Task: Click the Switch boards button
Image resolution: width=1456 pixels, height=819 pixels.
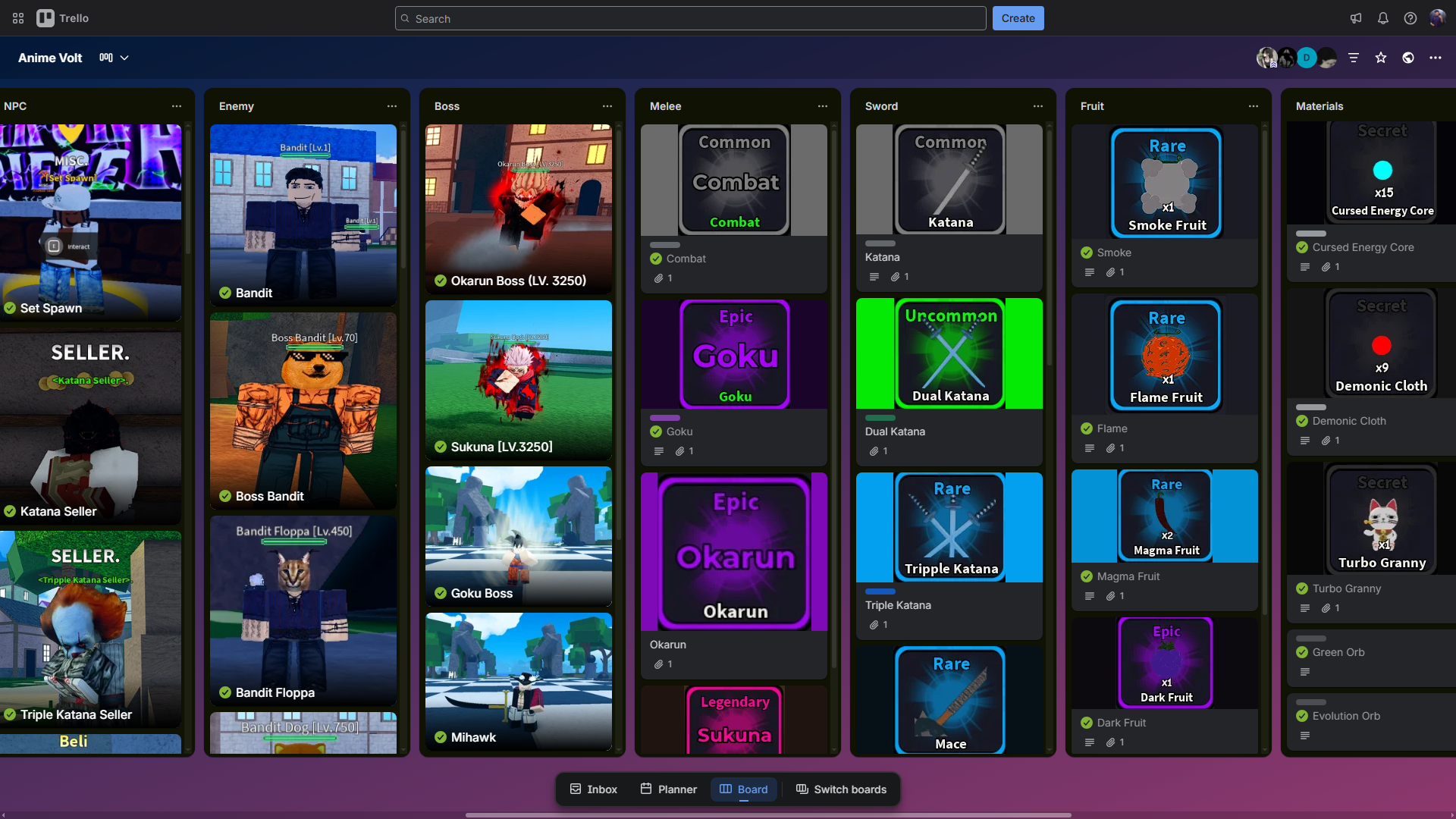Action: (840, 789)
